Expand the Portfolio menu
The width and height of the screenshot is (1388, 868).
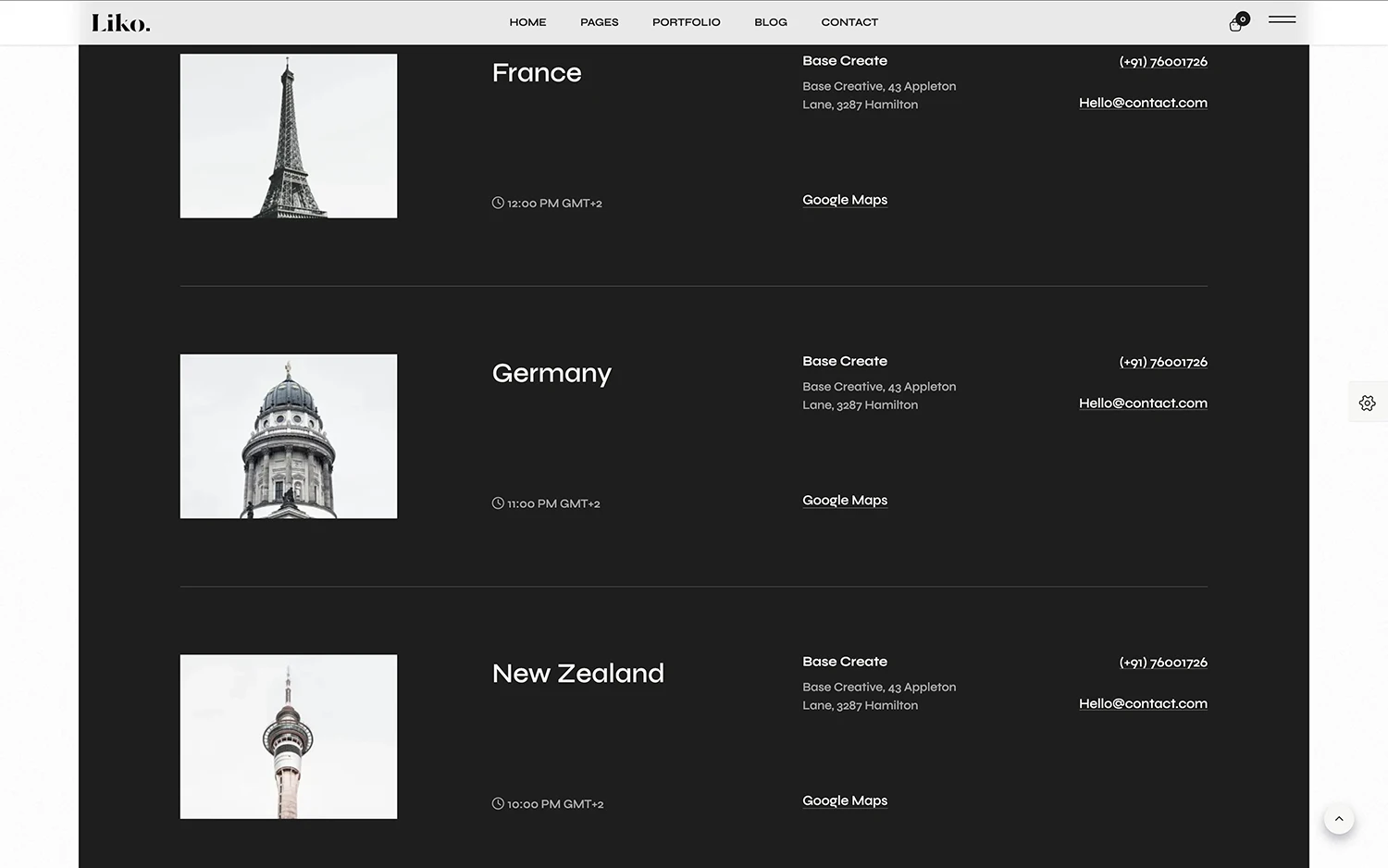click(686, 22)
